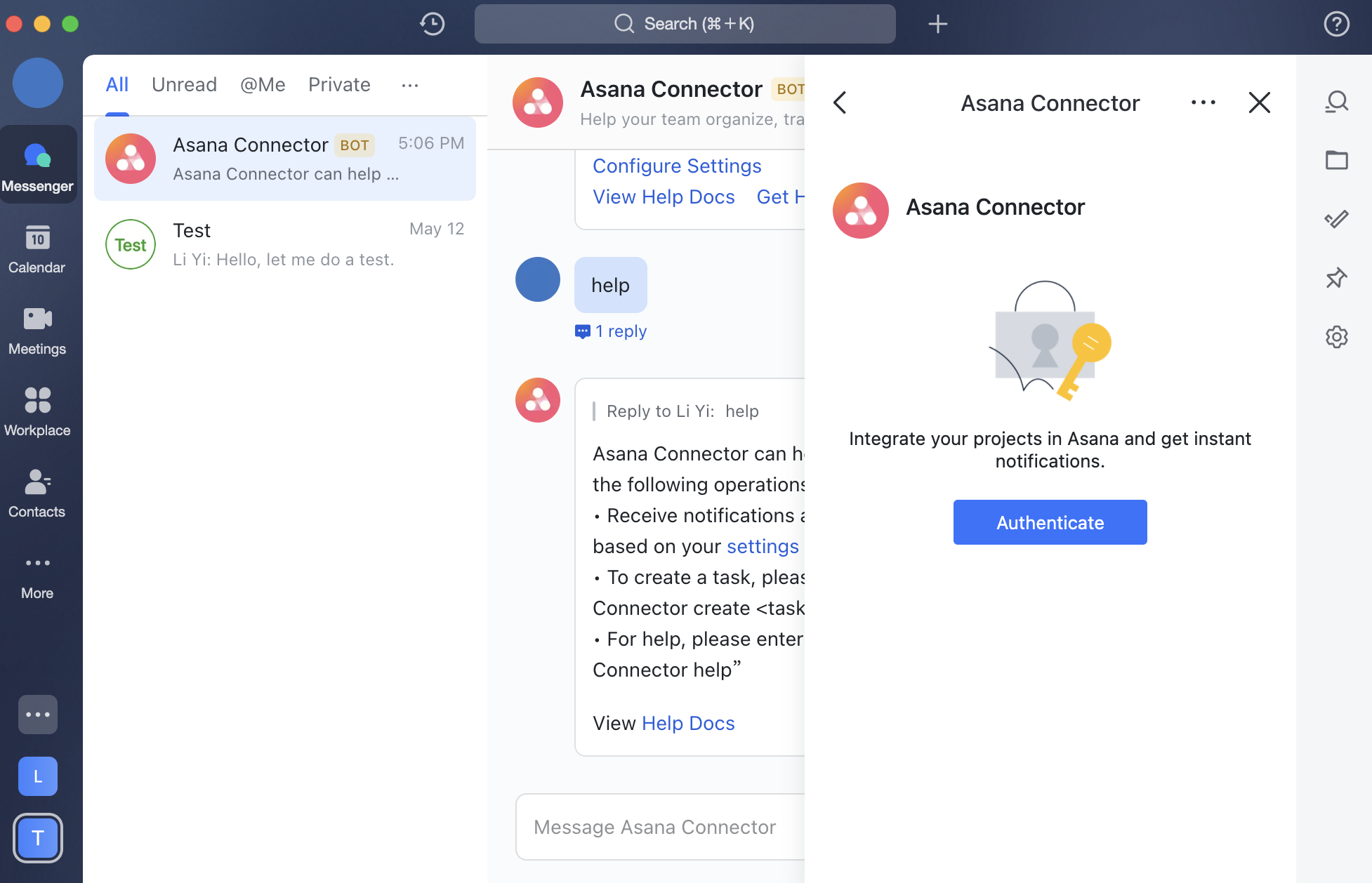This screenshot has height=883, width=1372.
Task: Open the Test chat in the list
Action: [285, 244]
